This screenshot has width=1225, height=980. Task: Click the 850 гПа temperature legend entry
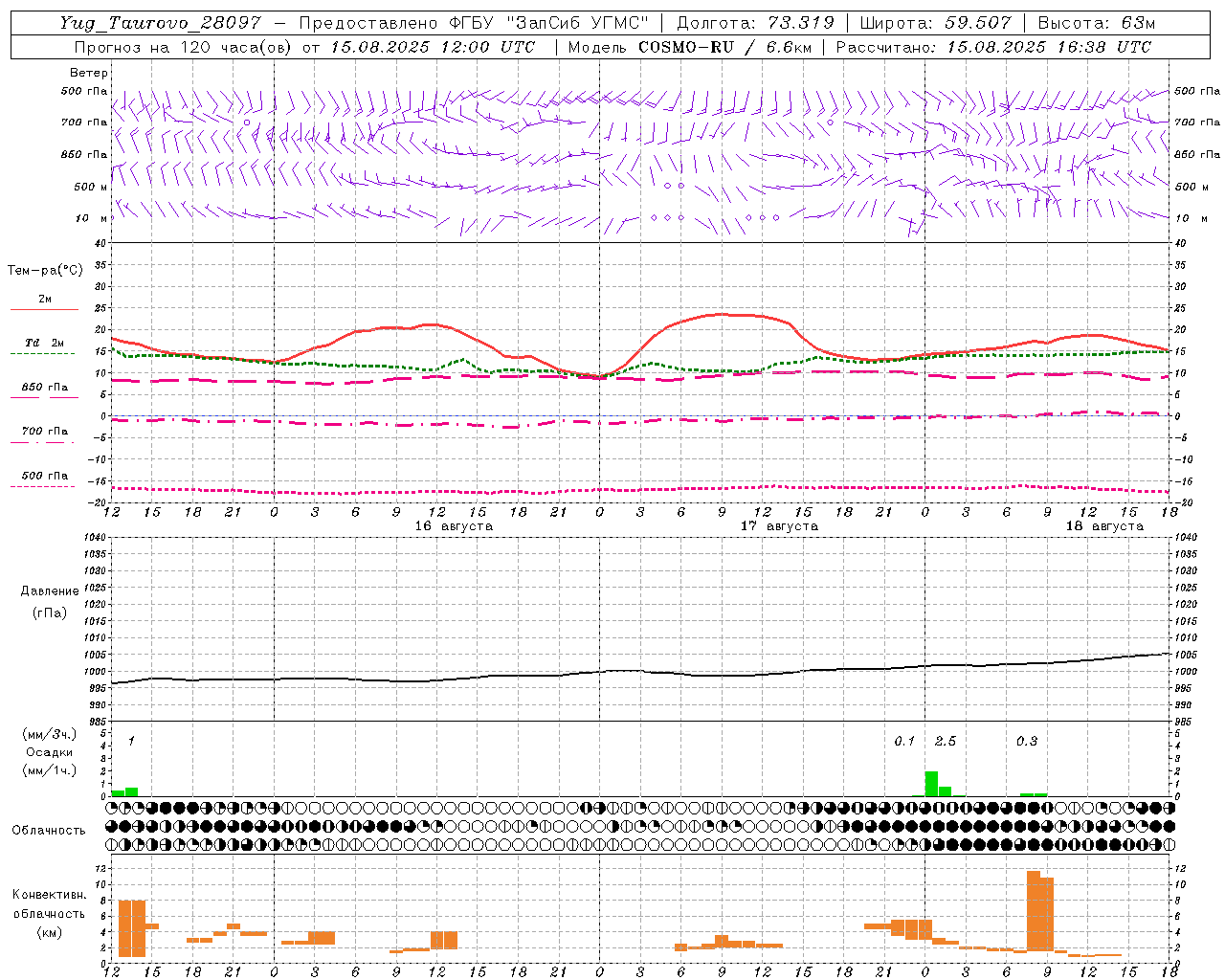[x=44, y=390]
